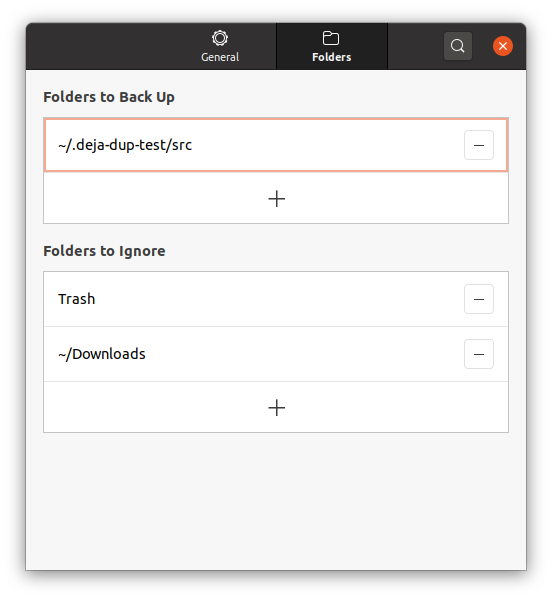Screen dimensions: 552x599
Task: Click the Folders to Back Up heading
Action: point(109,97)
